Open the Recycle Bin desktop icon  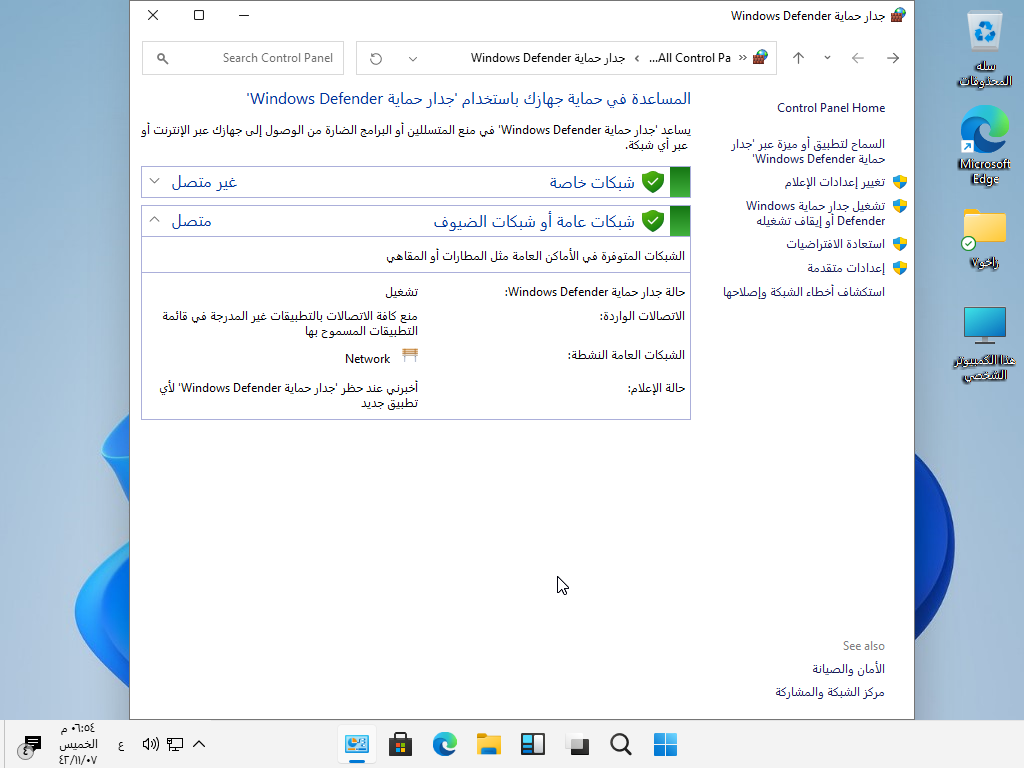pyautogui.click(x=985, y=49)
